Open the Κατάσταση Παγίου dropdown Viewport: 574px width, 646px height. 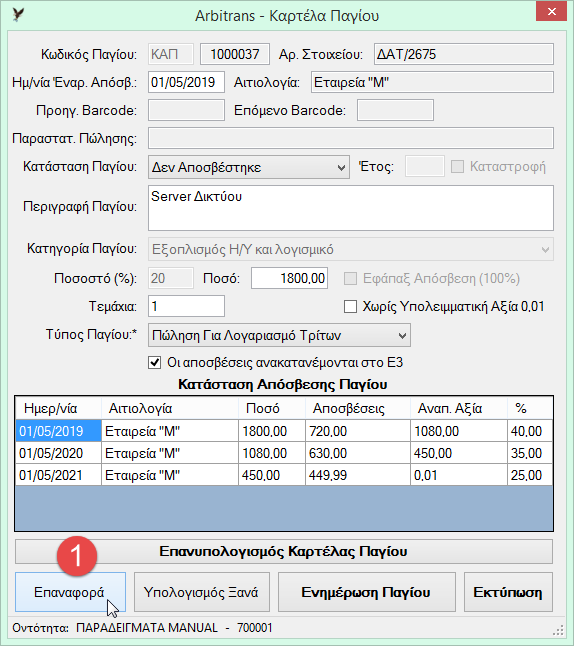[249, 167]
